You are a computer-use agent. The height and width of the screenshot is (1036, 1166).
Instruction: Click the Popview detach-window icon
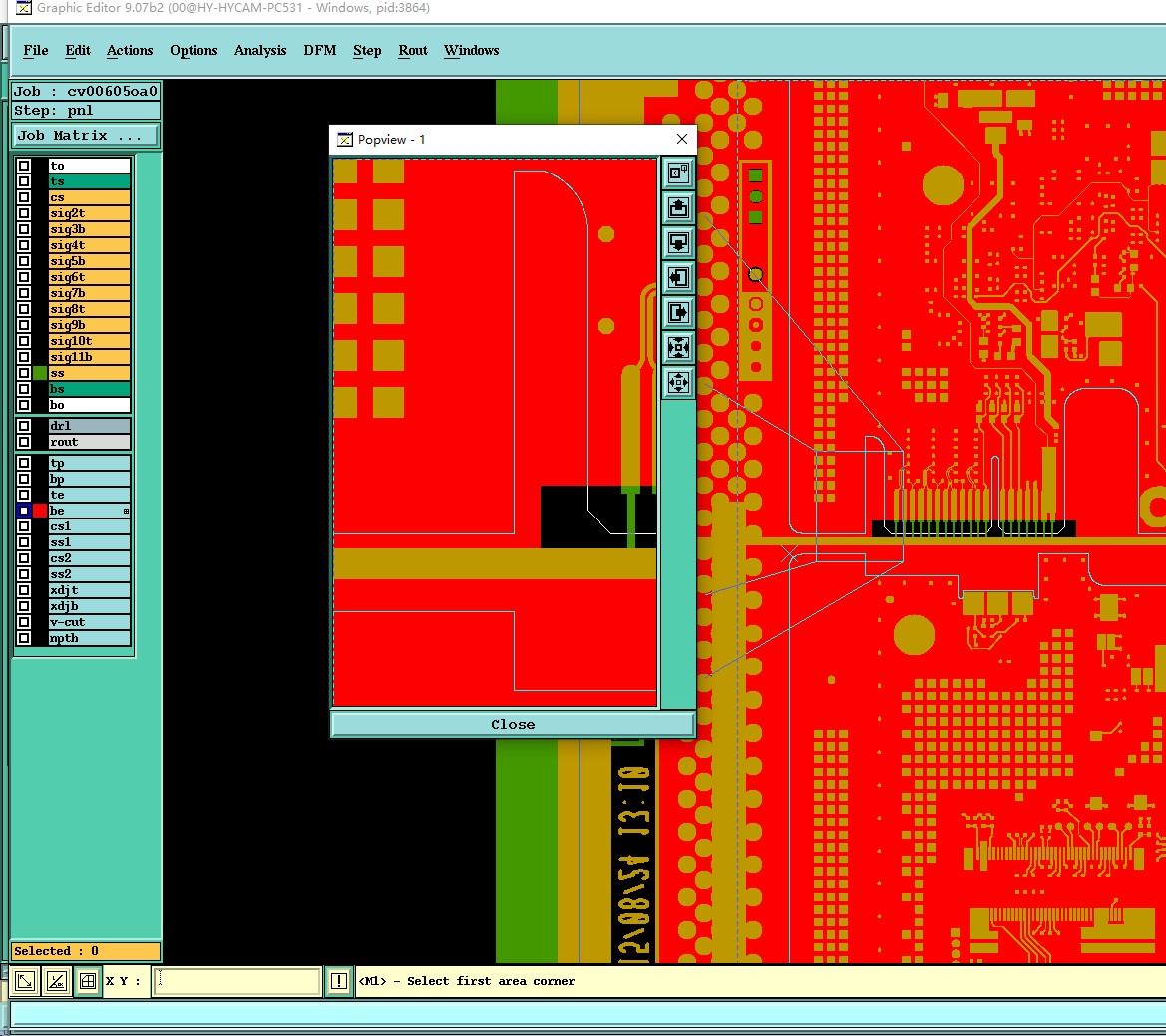pyautogui.click(x=678, y=173)
